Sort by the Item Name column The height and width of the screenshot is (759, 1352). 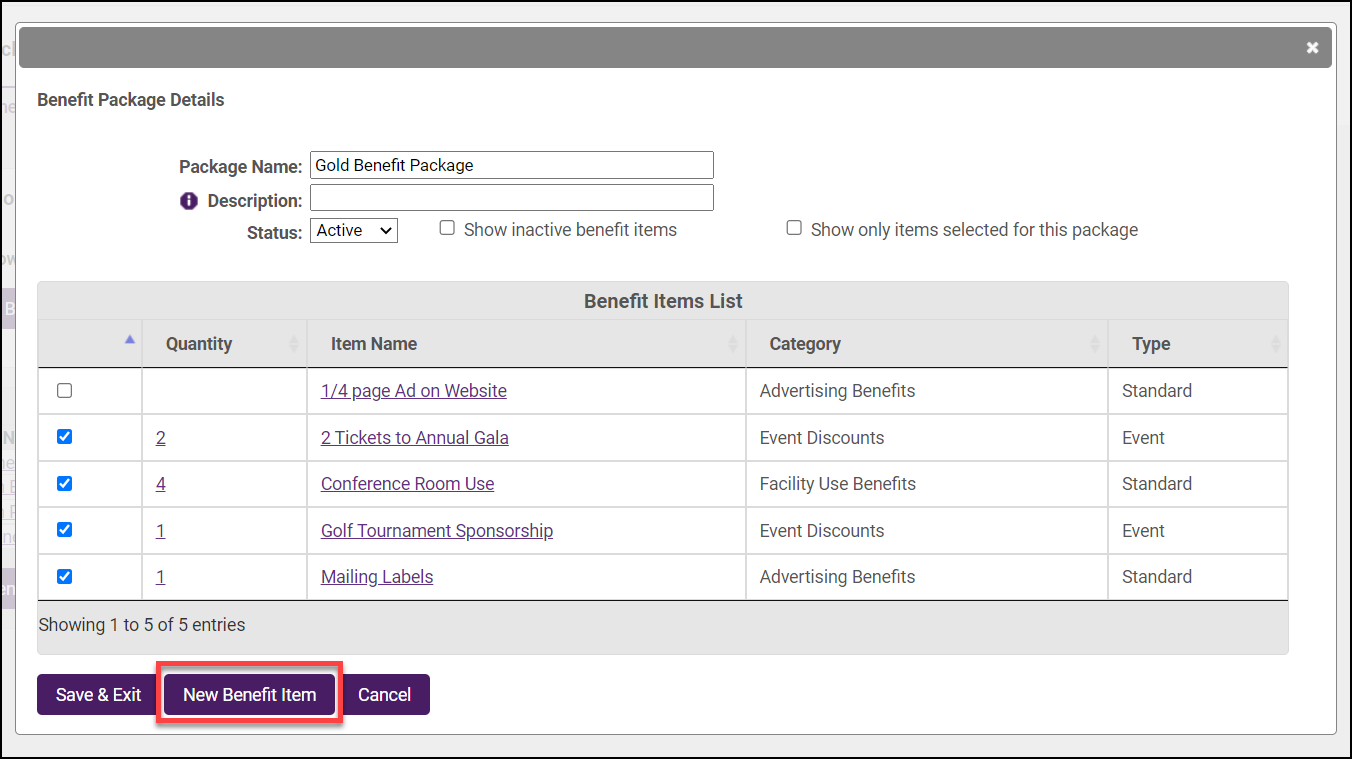374,344
